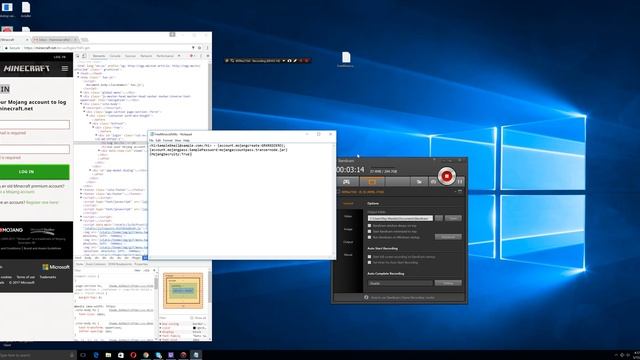Open the About tab in Bandicam sidebar
Screen dimensions: 640x360
click(x=348, y=255)
